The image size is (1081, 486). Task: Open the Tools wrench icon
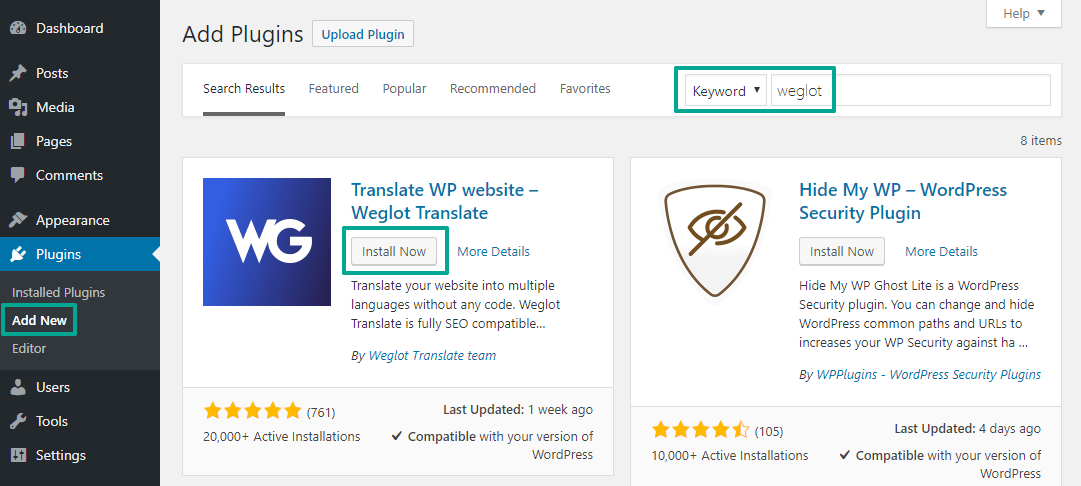coord(18,421)
